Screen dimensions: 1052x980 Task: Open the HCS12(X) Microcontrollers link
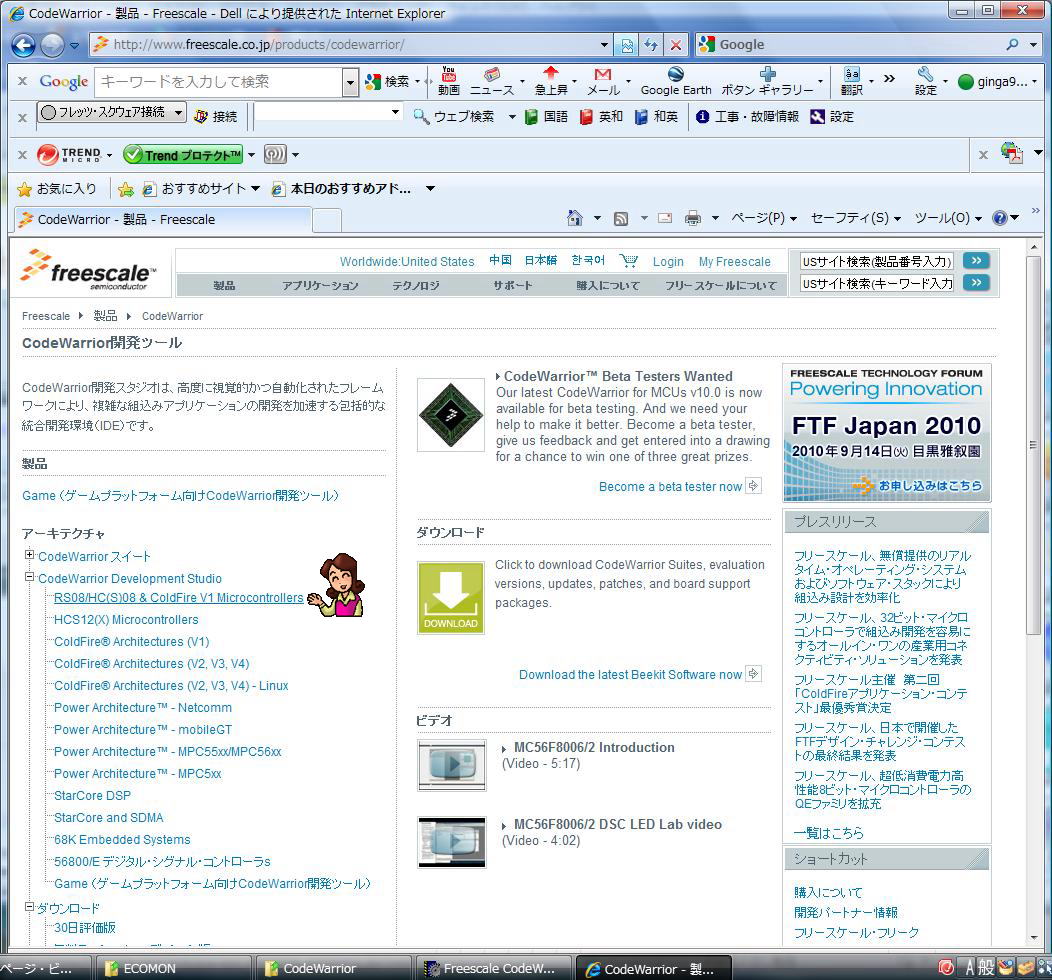point(126,620)
